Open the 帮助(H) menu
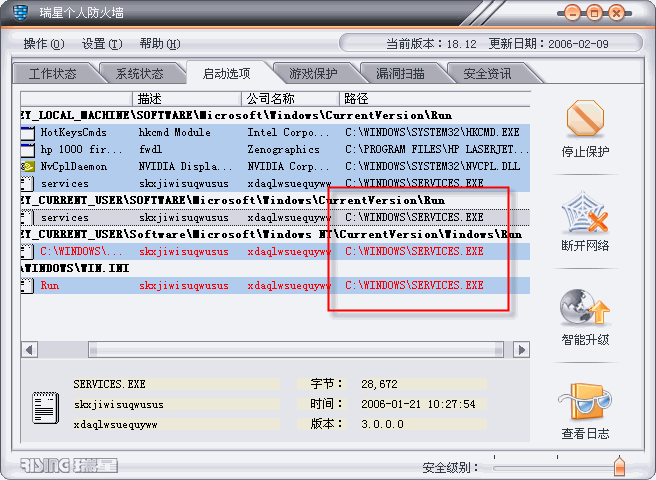This screenshot has width=656, height=480. click(x=160, y=44)
